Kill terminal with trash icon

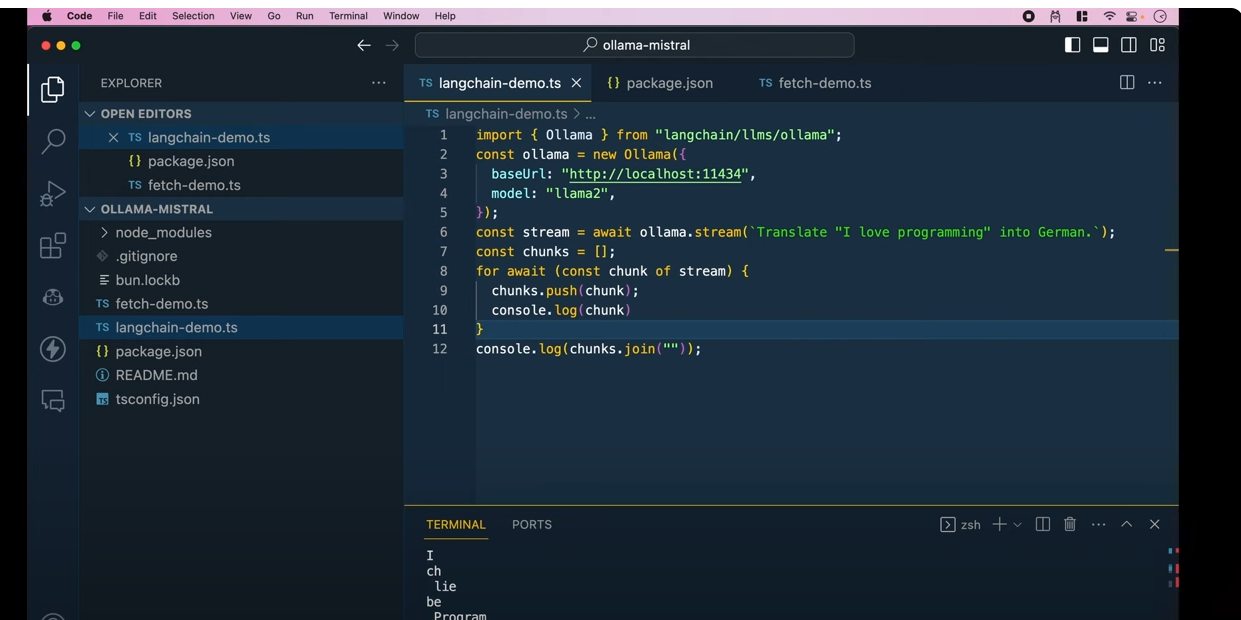1070,524
